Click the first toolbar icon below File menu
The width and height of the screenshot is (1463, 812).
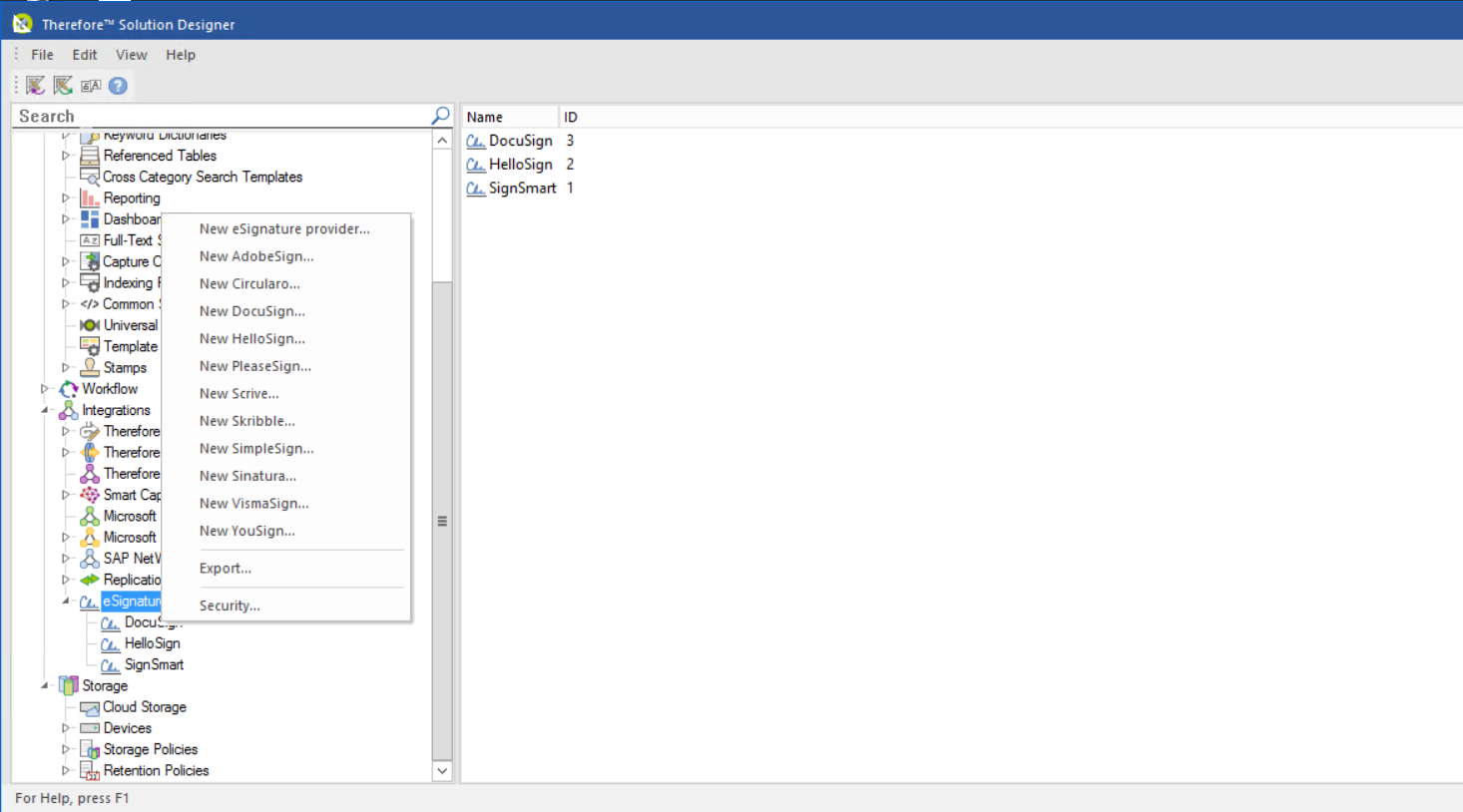pyautogui.click(x=36, y=86)
